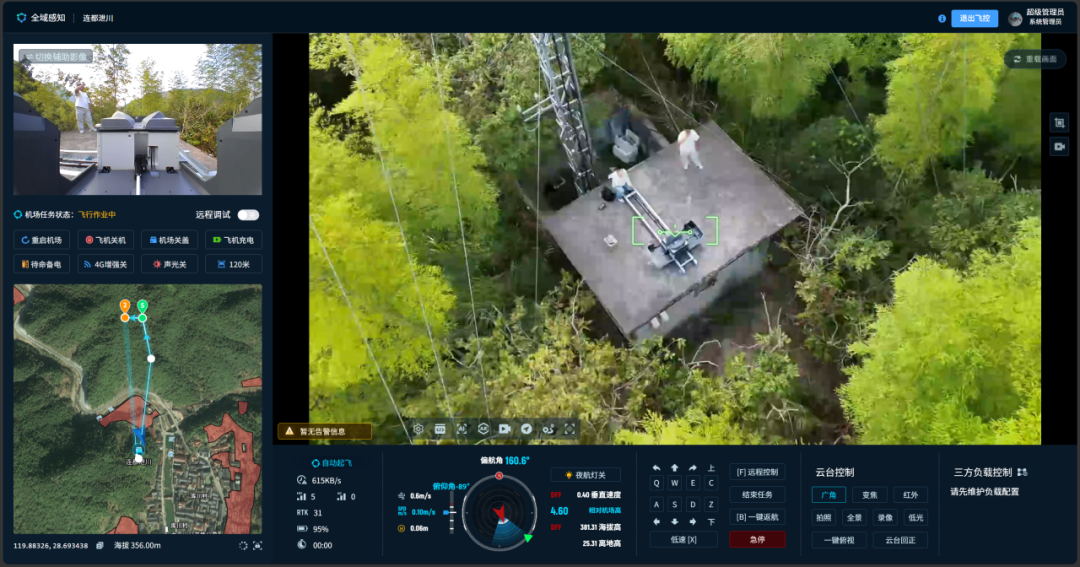Take photo with 拍照 button
The width and height of the screenshot is (1080, 567).
[x=824, y=517]
